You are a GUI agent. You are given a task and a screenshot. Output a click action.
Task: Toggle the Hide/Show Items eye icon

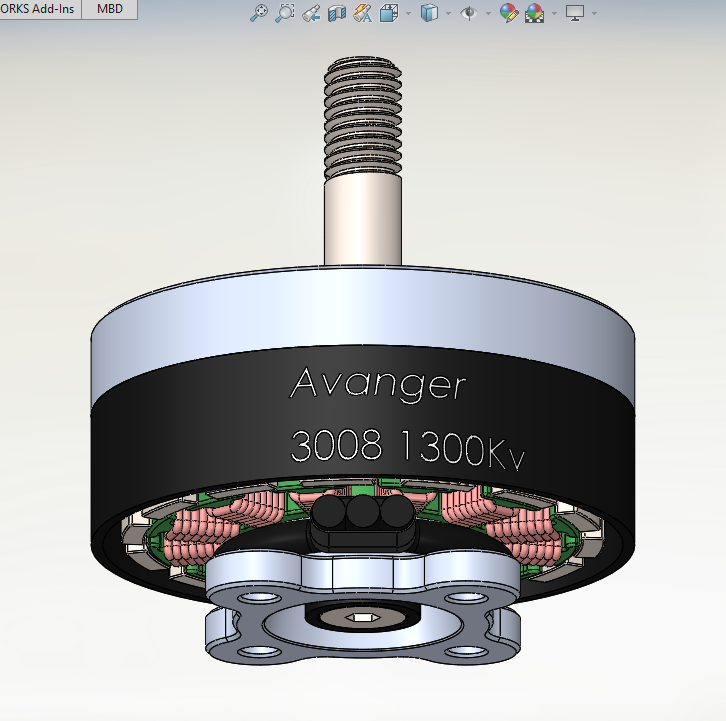click(x=469, y=13)
